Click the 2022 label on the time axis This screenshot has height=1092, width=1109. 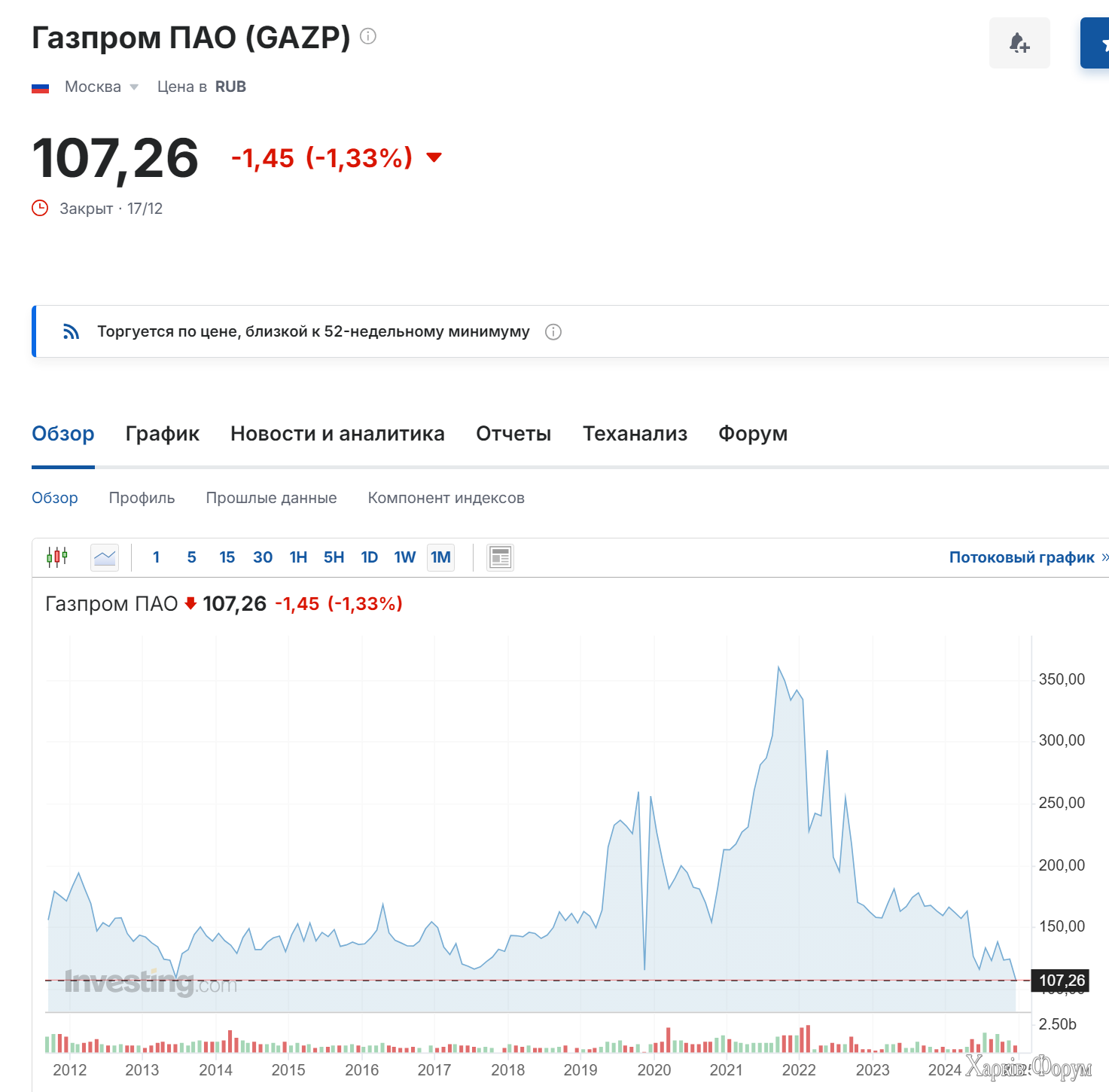coord(799,1070)
